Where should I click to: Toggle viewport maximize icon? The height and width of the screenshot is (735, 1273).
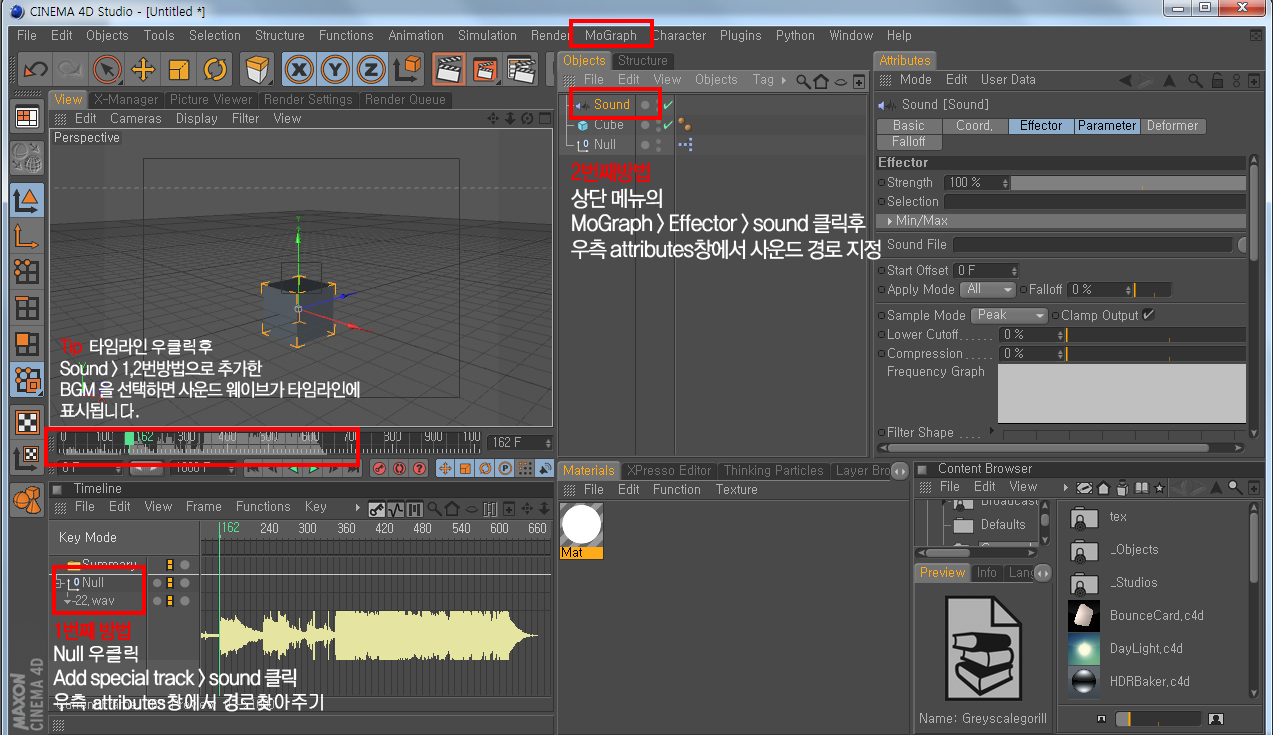pos(545,119)
